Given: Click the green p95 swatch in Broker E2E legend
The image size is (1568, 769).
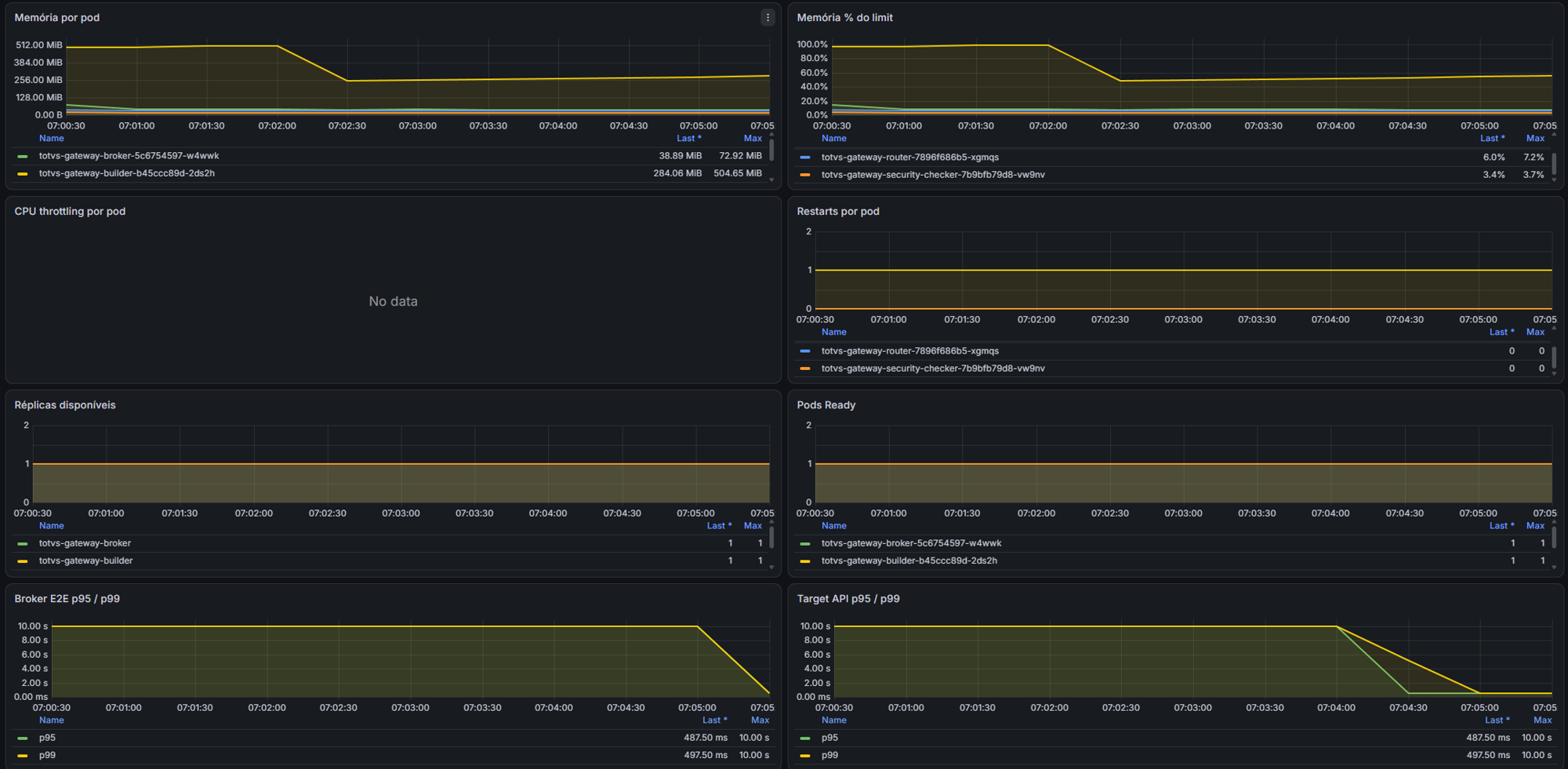Looking at the screenshot, I should (x=23, y=738).
